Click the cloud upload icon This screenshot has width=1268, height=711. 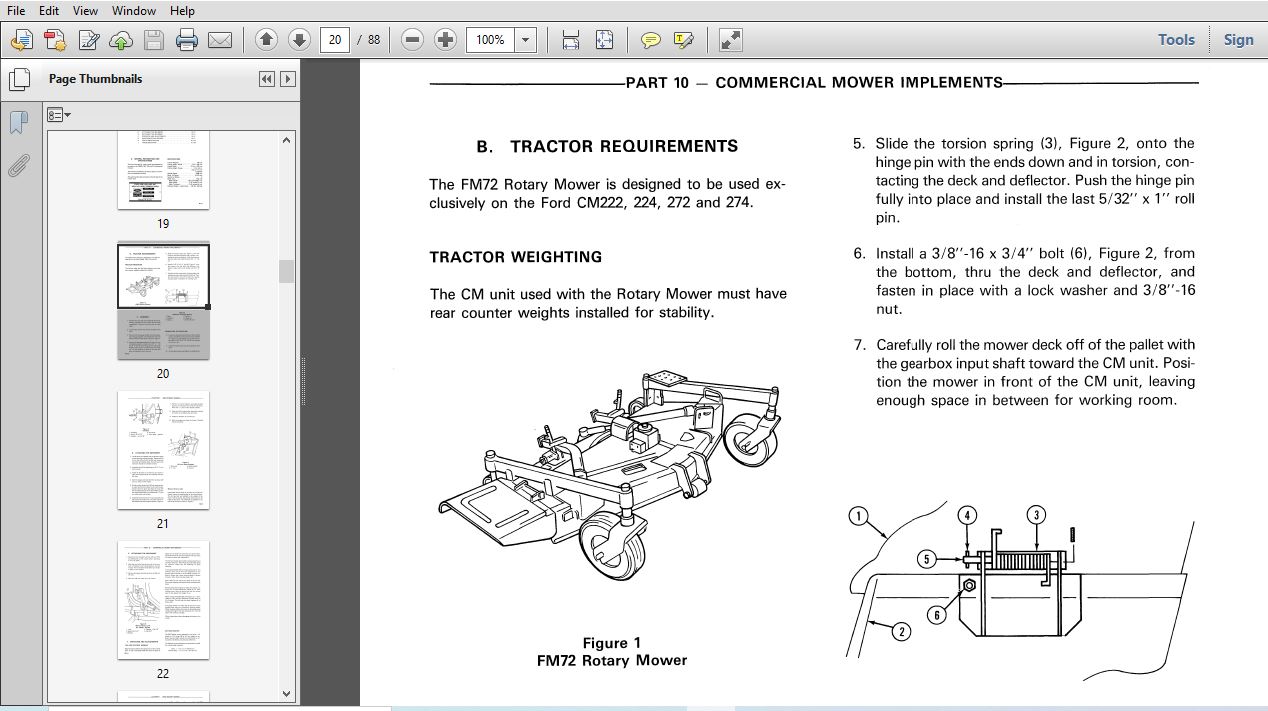121,40
